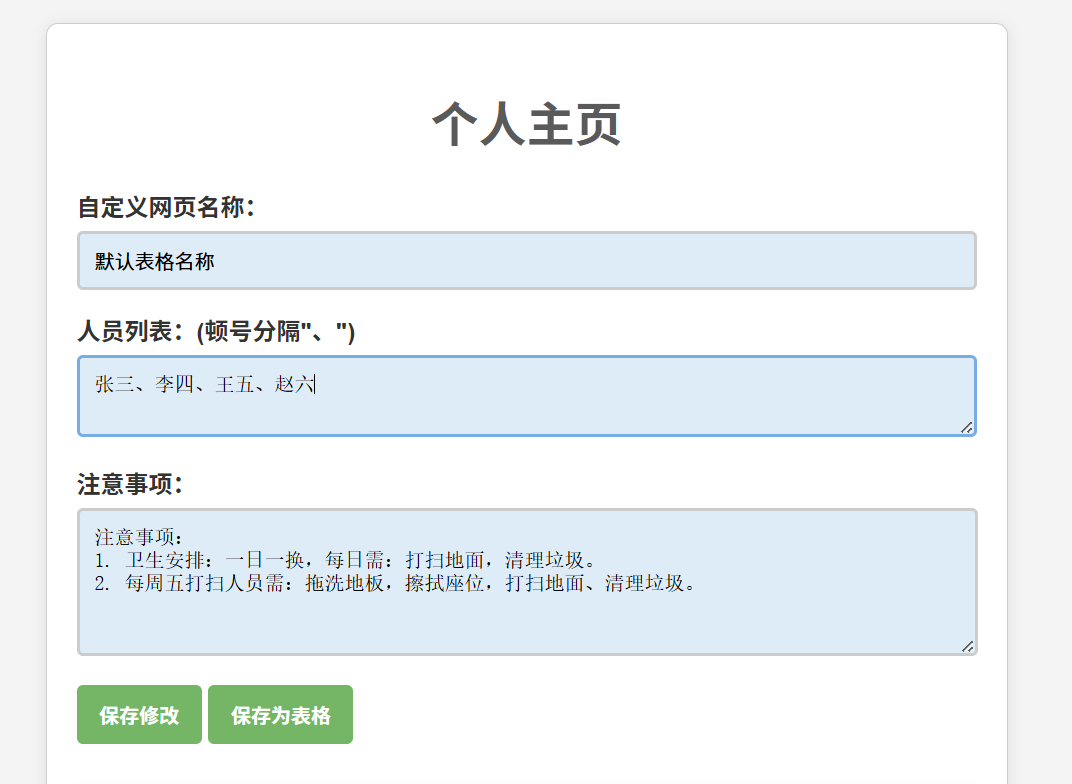Click the line starting with 1. 卫生安排
The height and width of the screenshot is (784, 1072).
click(346, 560)
